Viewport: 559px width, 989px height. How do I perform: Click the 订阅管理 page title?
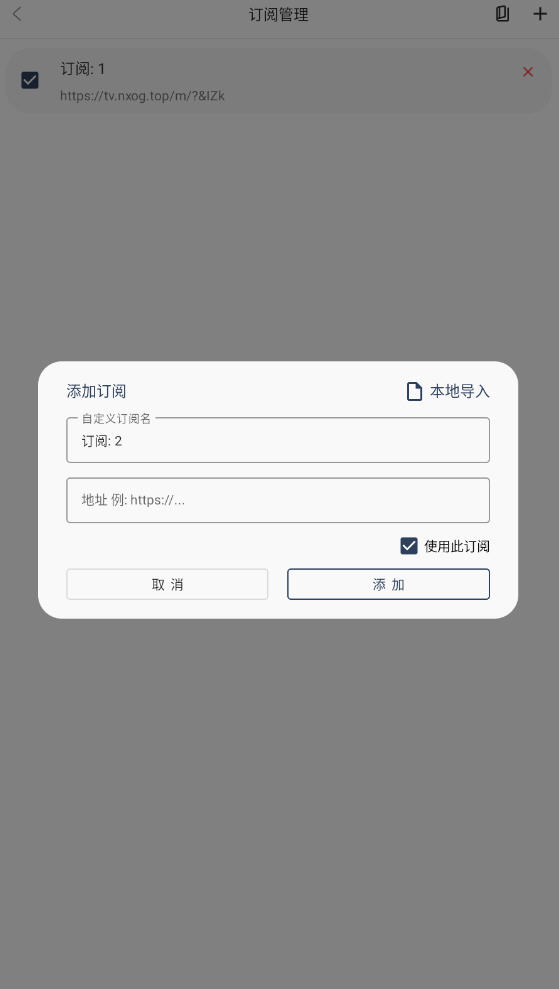(279, 15)
